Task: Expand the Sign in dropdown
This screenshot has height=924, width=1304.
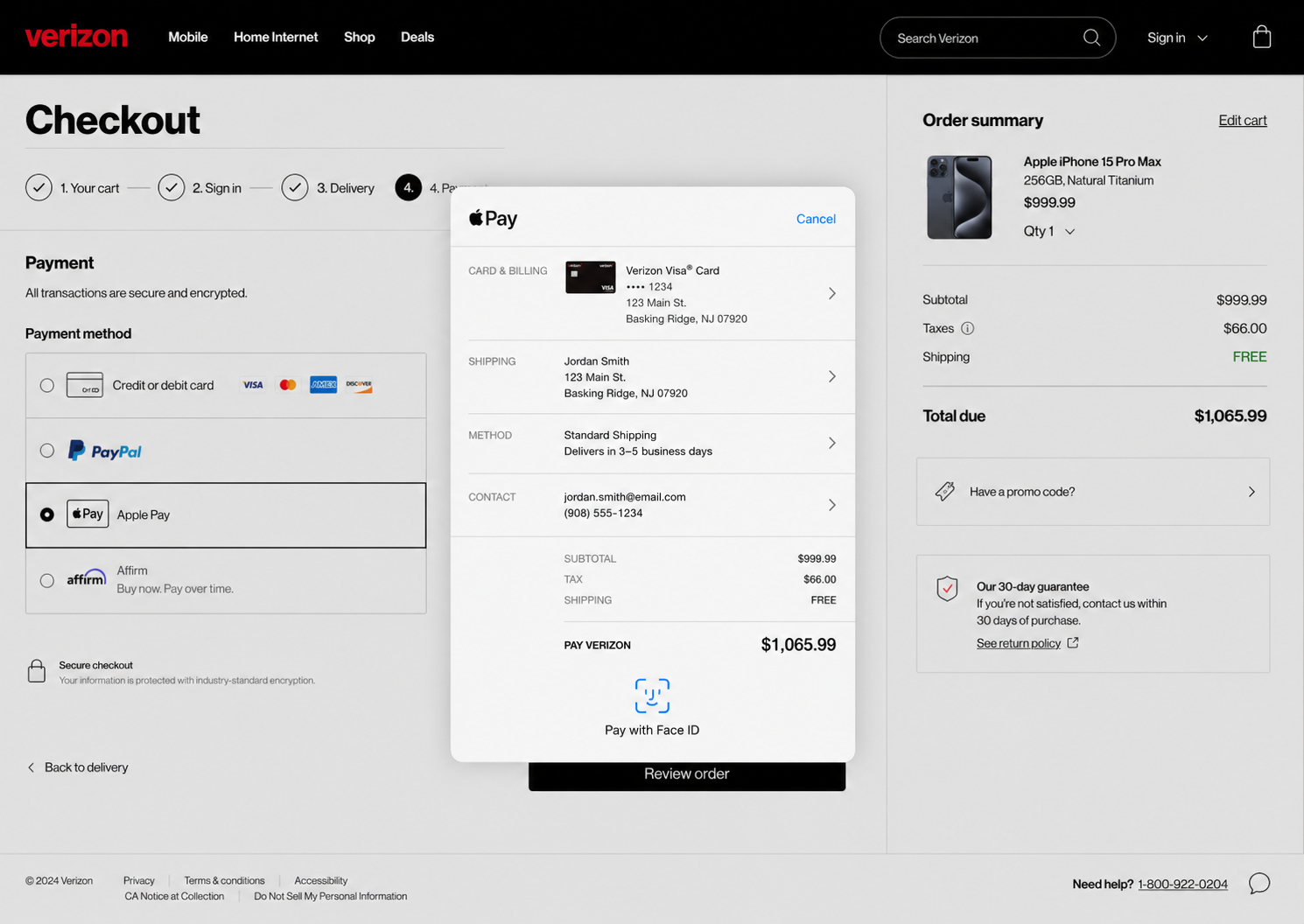Action: tap(1177, 38)
